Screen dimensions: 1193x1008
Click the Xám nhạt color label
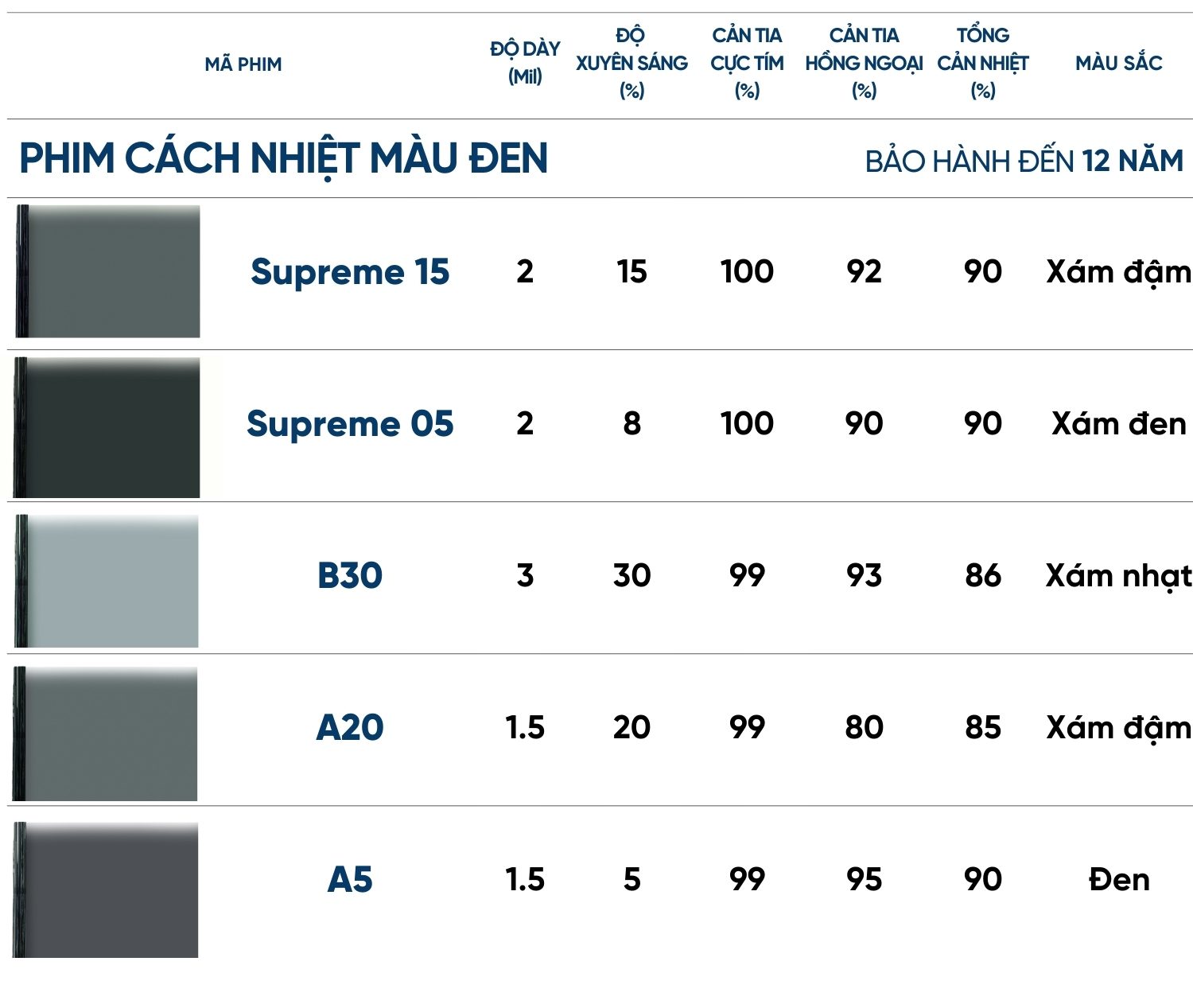pos(1119,576)
